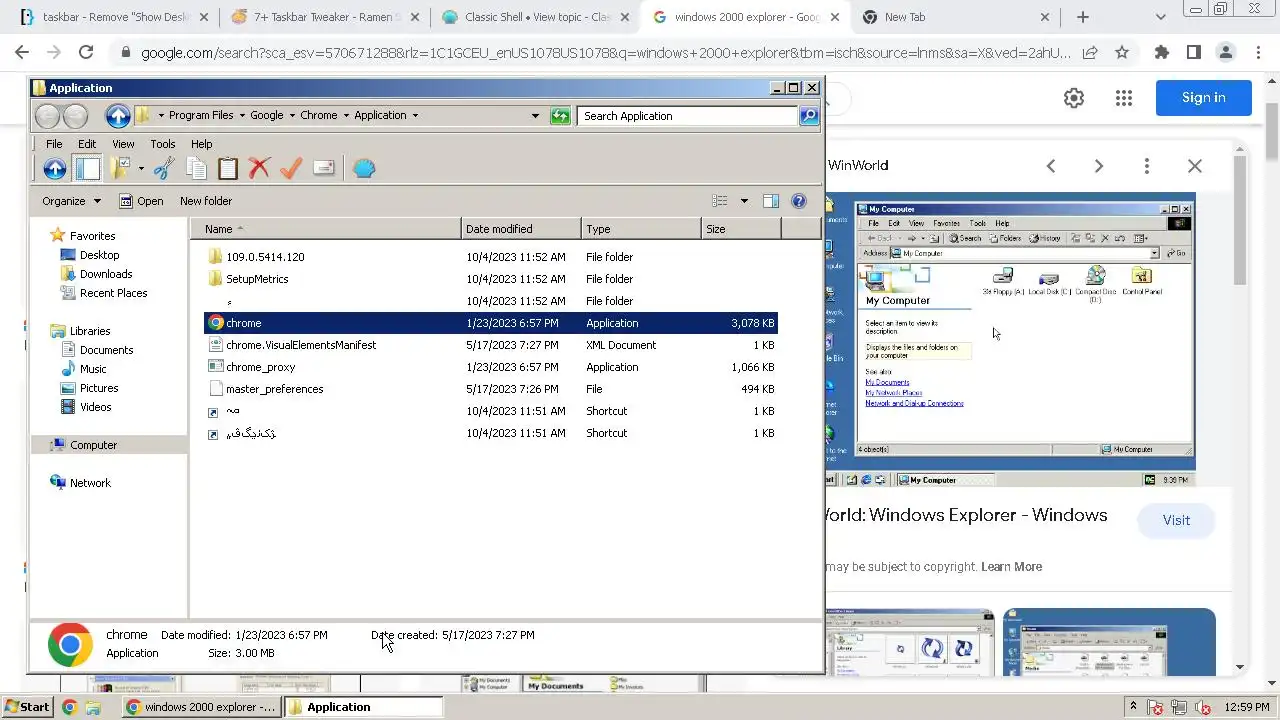Open Start menu on taskbar
The width and height of the screenshot is (1280, 720).
pyautogui.click(x=27, y=707)
